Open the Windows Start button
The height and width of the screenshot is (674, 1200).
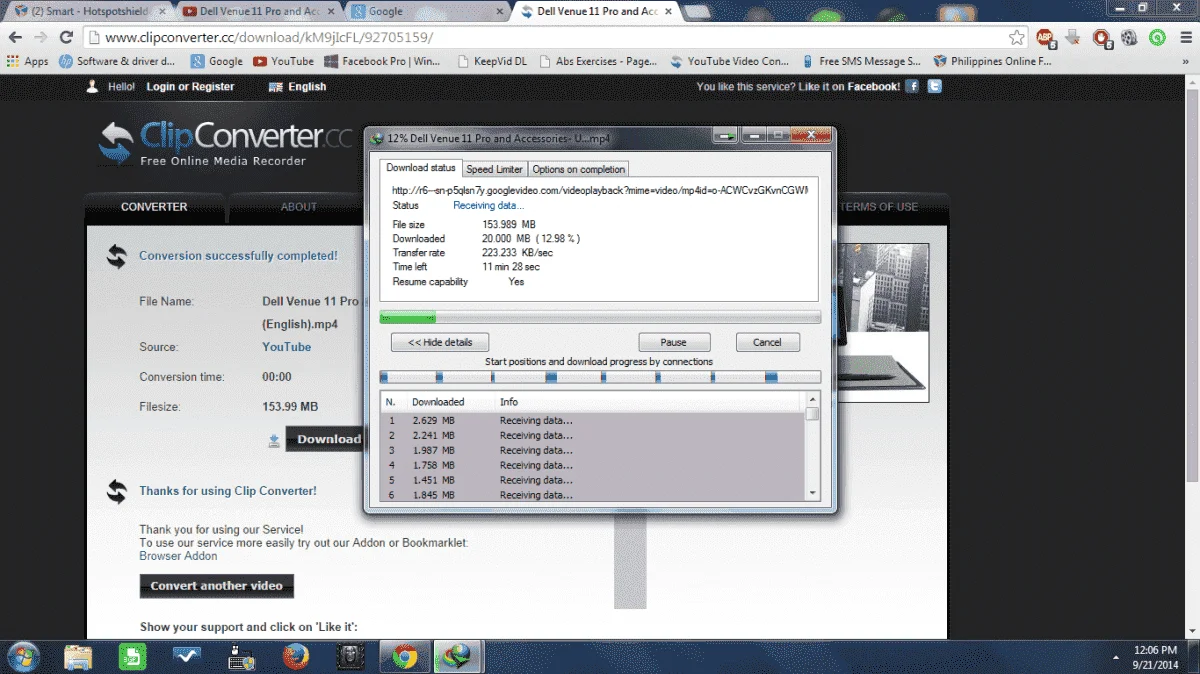(x=22, y=657)
